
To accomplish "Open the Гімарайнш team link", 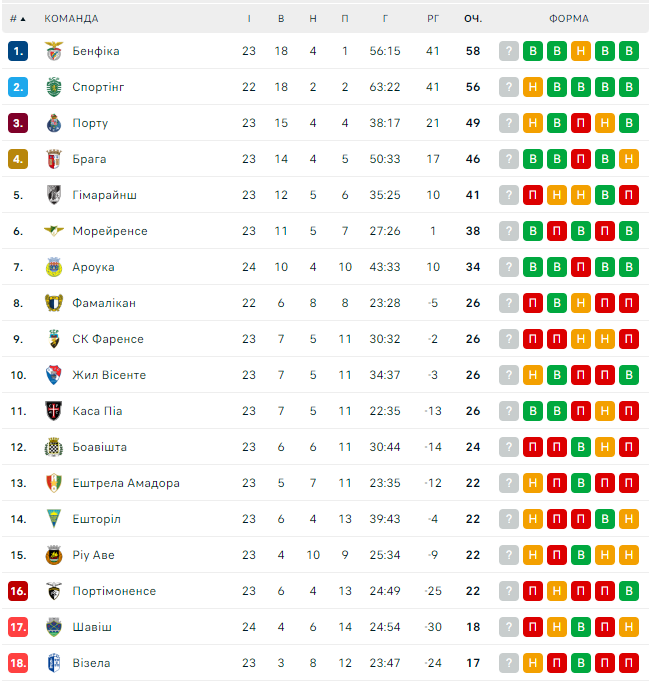I will point(105,195).
